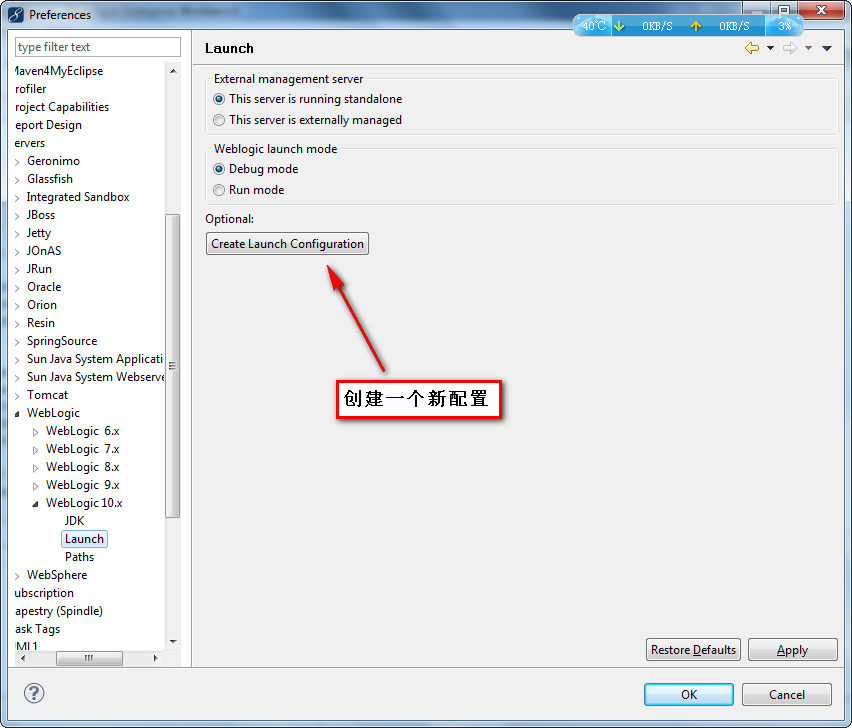Click the 40°C temperature widget reading

click(593, 26)
